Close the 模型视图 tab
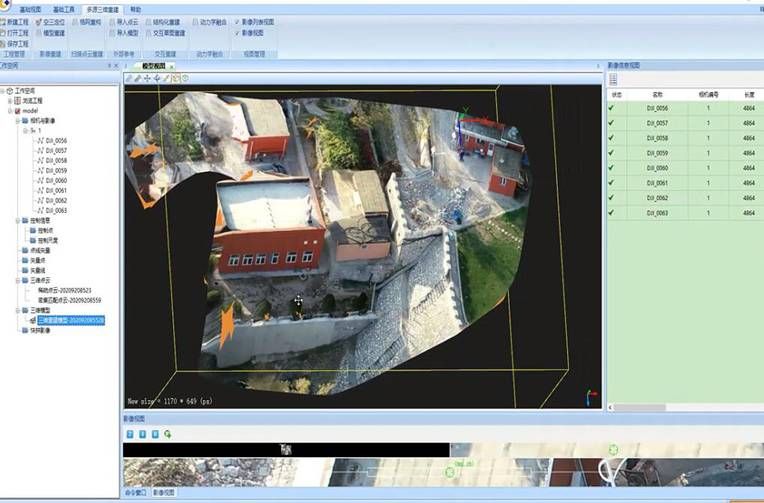 [x=172, y=66]
